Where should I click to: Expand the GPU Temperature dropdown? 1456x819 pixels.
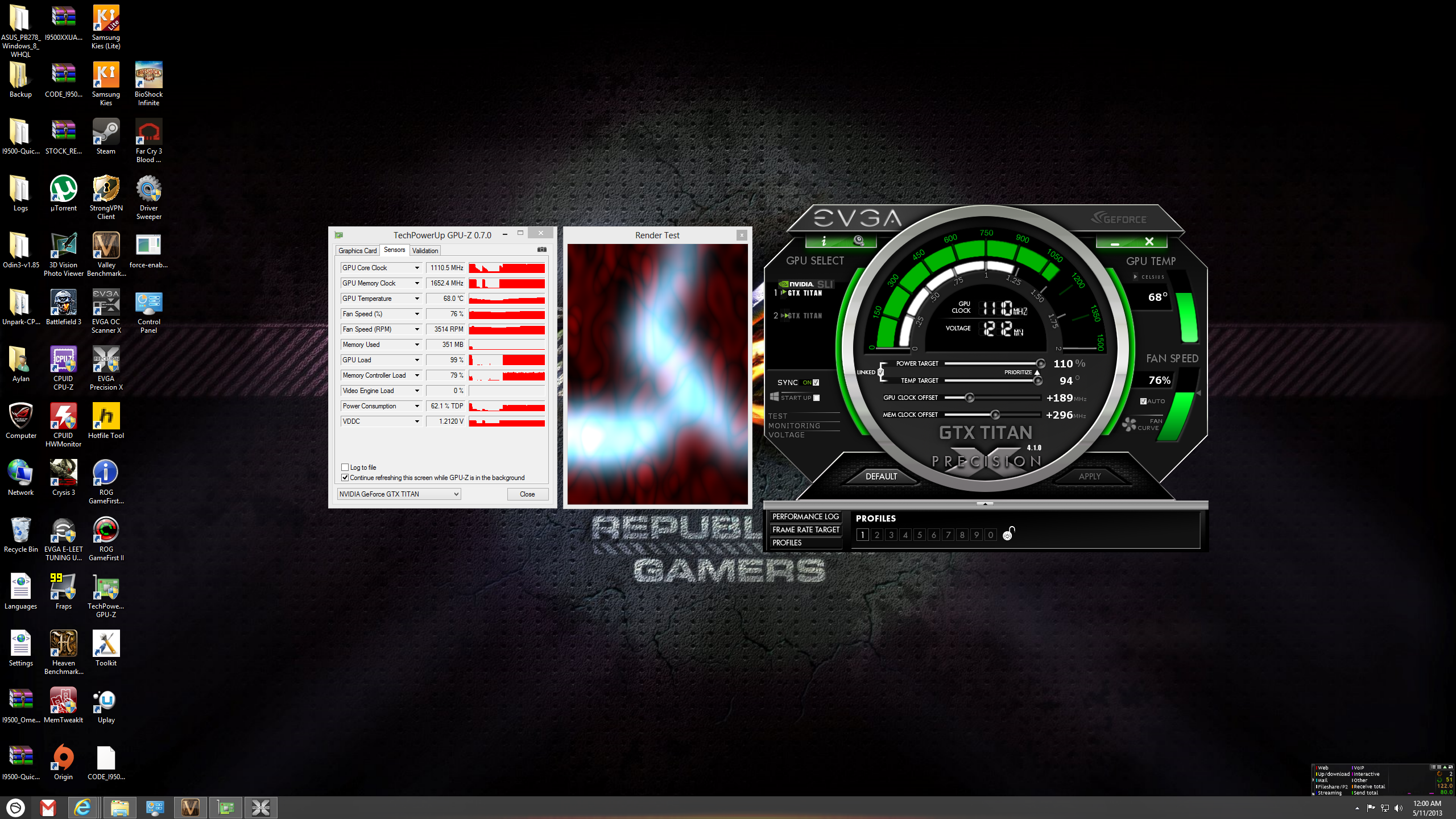(417, 299)
